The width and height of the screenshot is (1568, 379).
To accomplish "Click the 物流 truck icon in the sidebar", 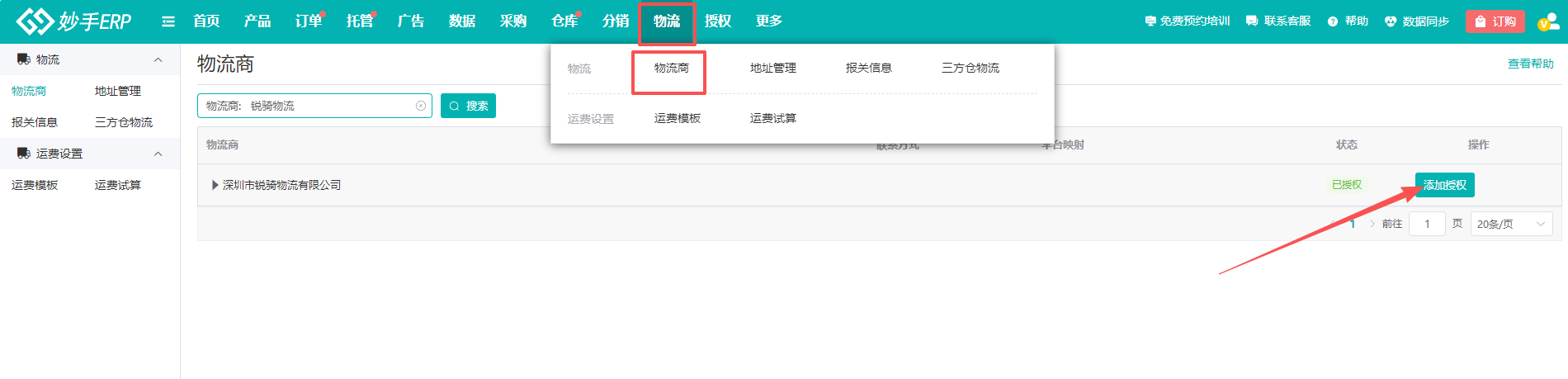I will (x=23, y=59).
